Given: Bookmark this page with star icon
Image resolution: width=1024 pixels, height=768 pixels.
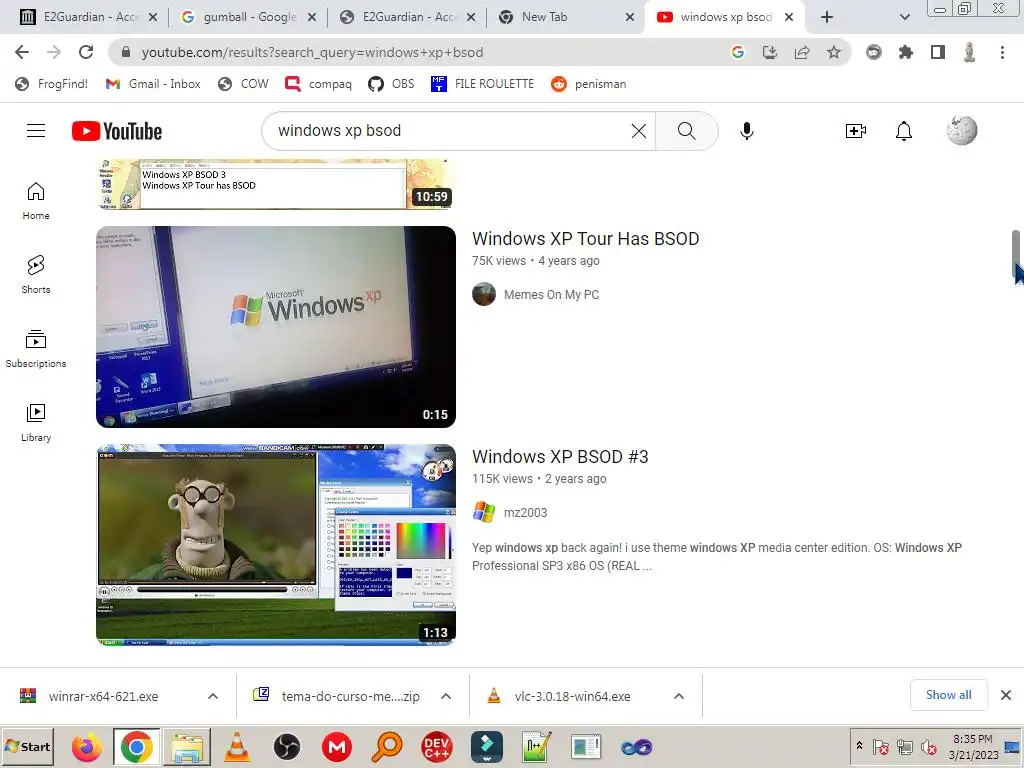Looking at the screenshot, I should pyautogui.click(x=834, y=52).
